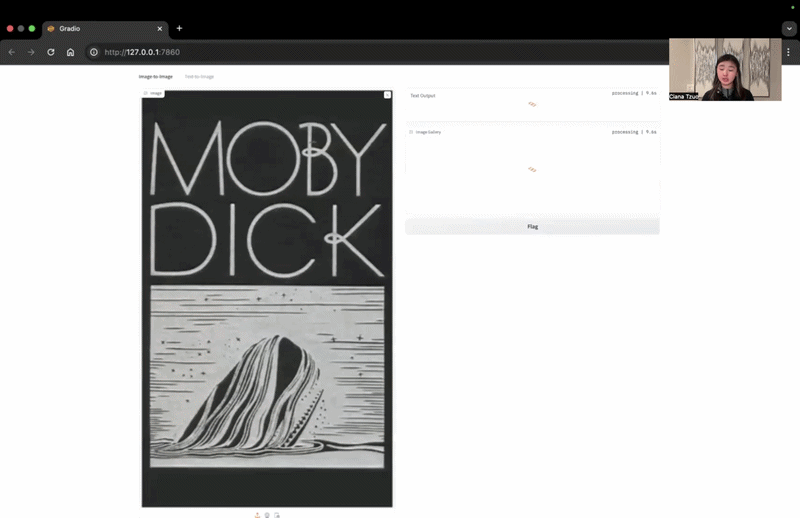Remove the uploaded Moby Dick image
800x518 pixels.
click(x=388, y=95)
